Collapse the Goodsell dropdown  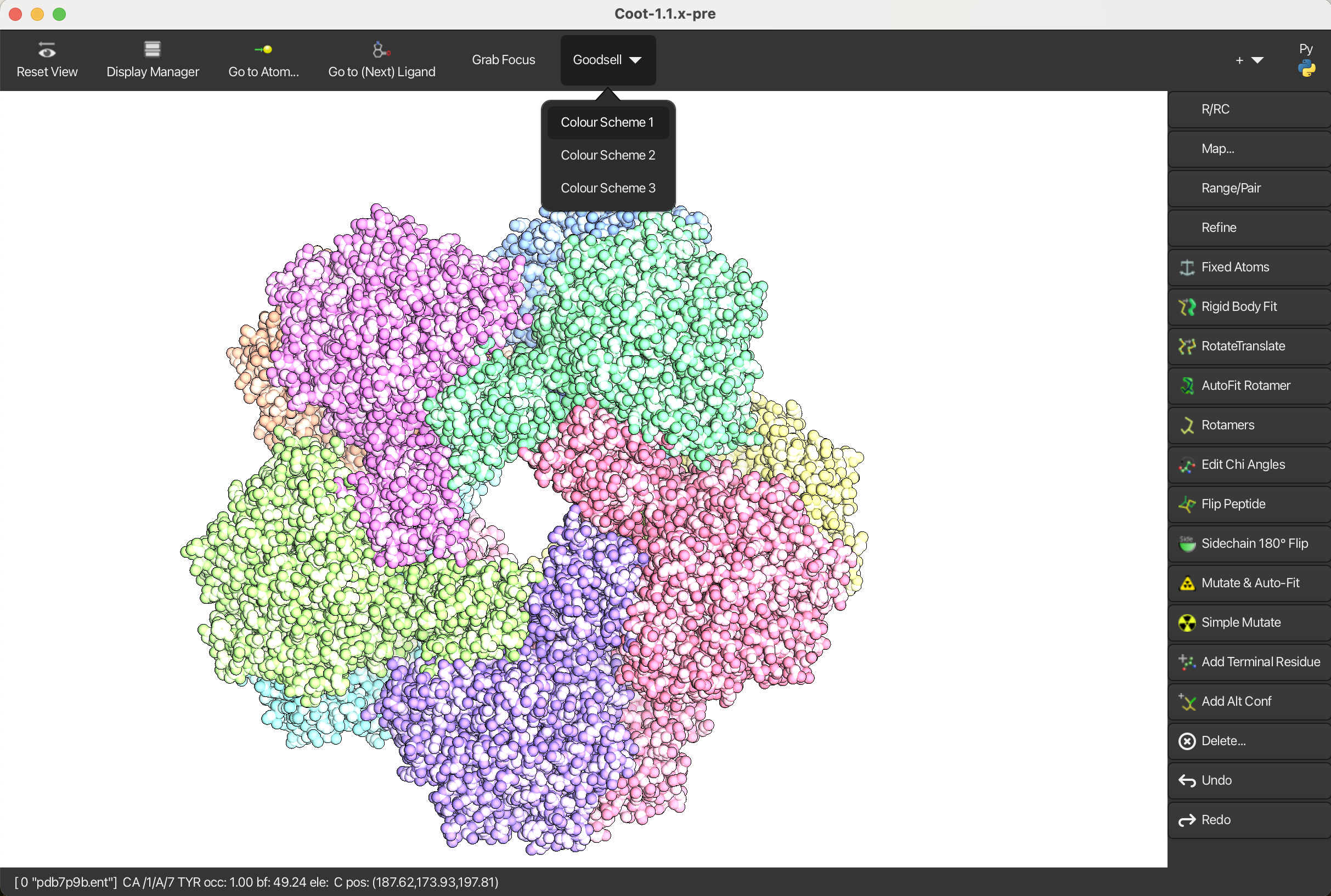coord(608,60)
